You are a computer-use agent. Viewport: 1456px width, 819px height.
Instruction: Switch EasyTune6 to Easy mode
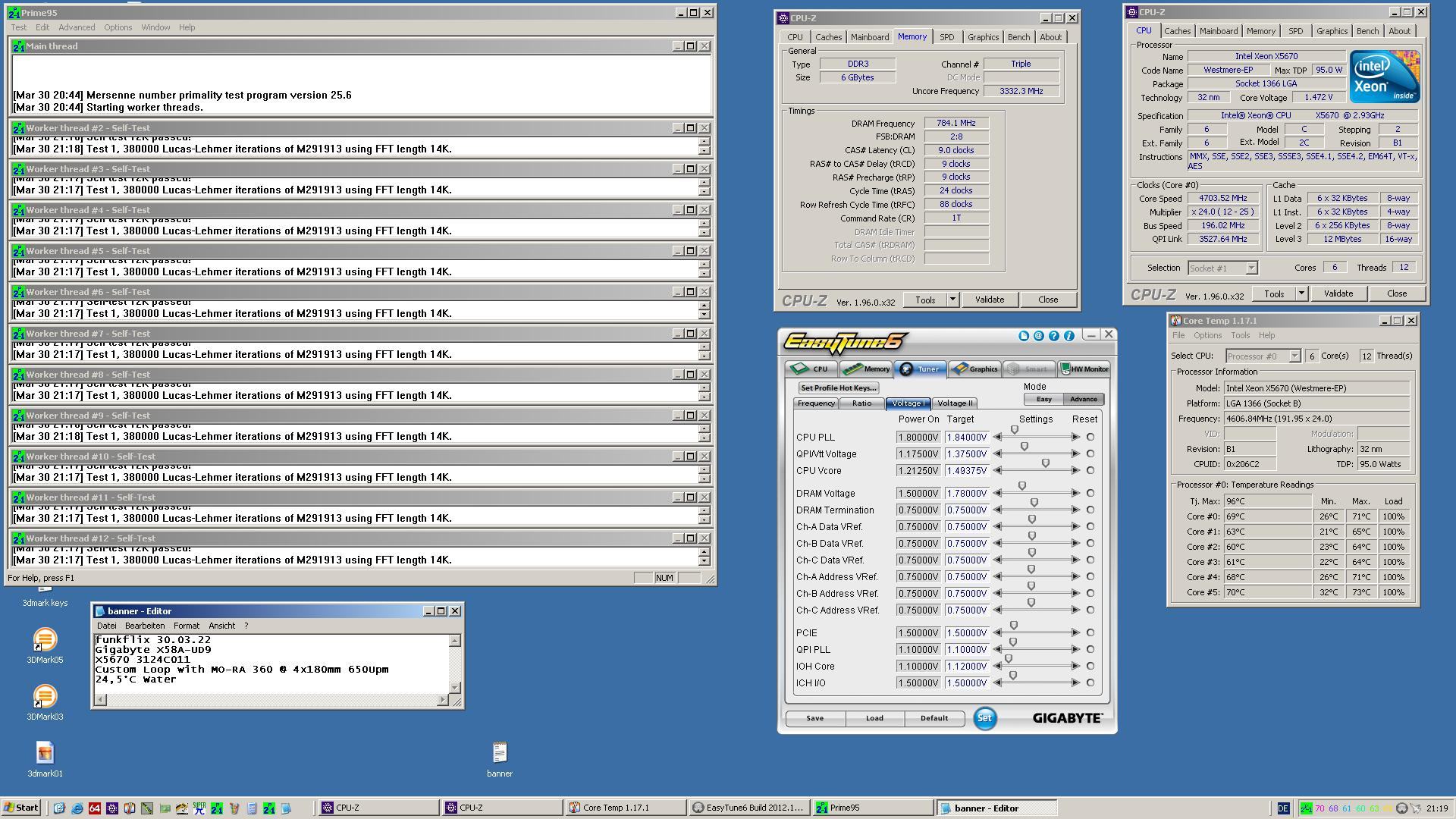coord(1043,399)
